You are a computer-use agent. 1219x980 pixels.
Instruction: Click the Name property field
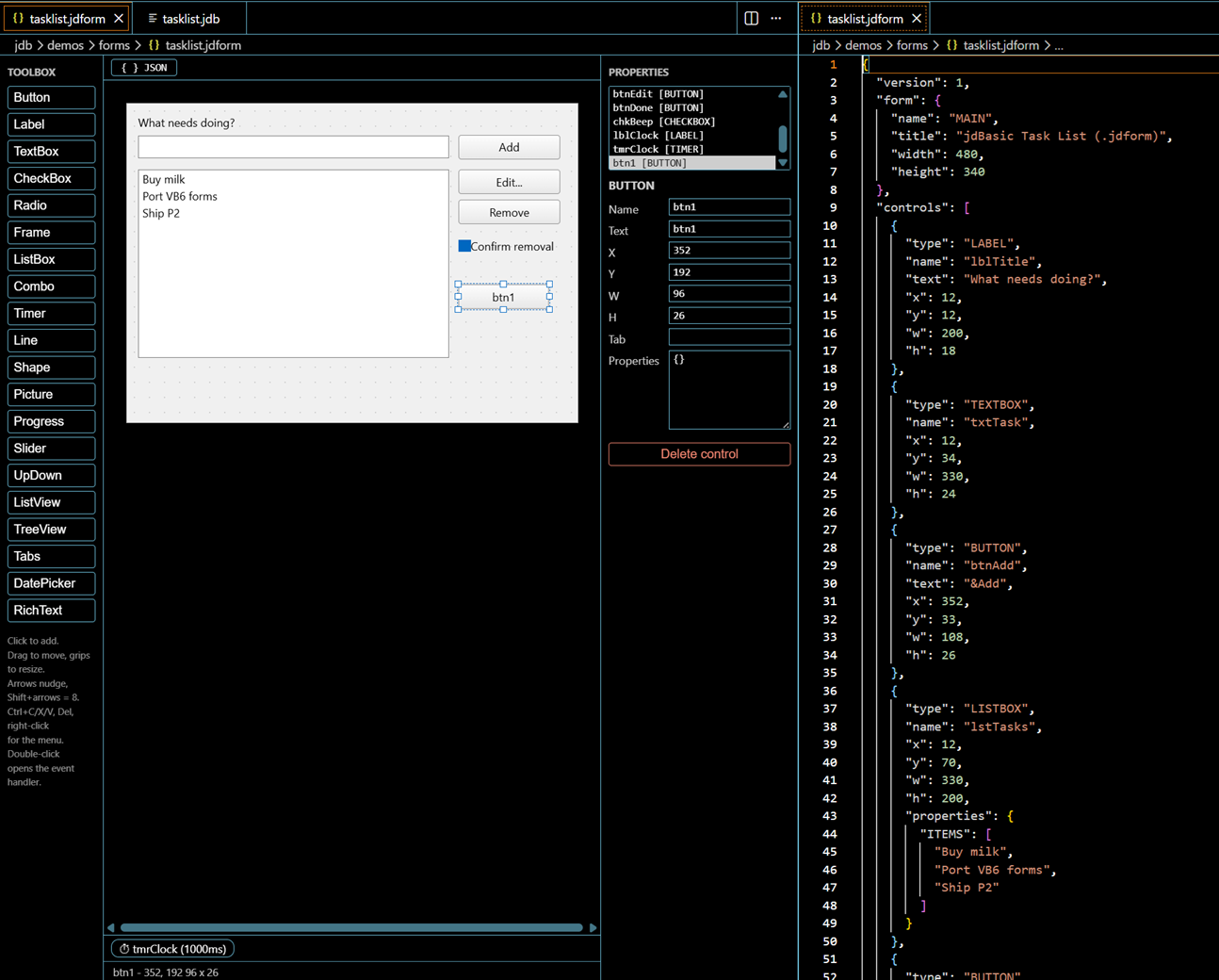pos(729,207)
